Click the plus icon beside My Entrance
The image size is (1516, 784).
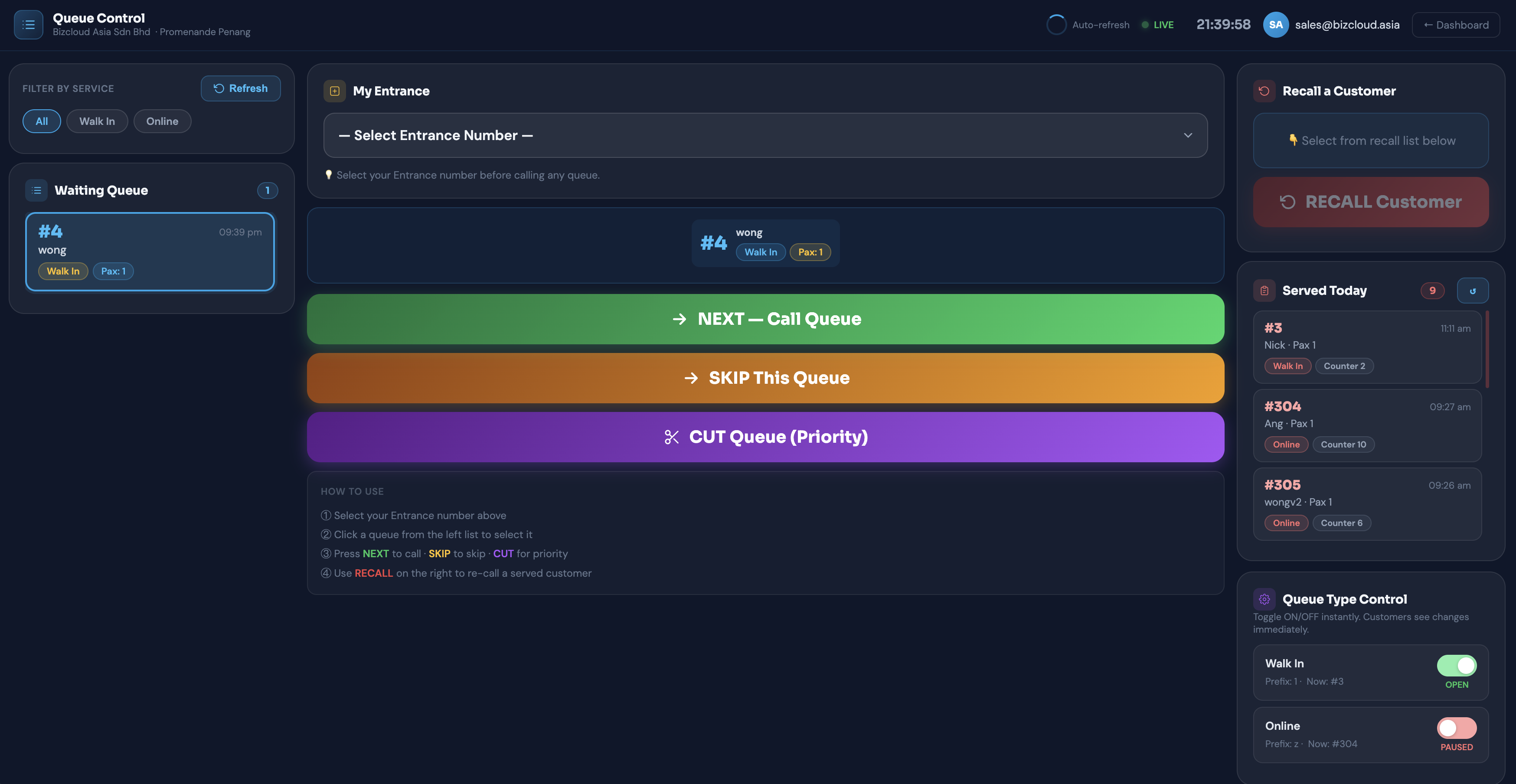335,91
